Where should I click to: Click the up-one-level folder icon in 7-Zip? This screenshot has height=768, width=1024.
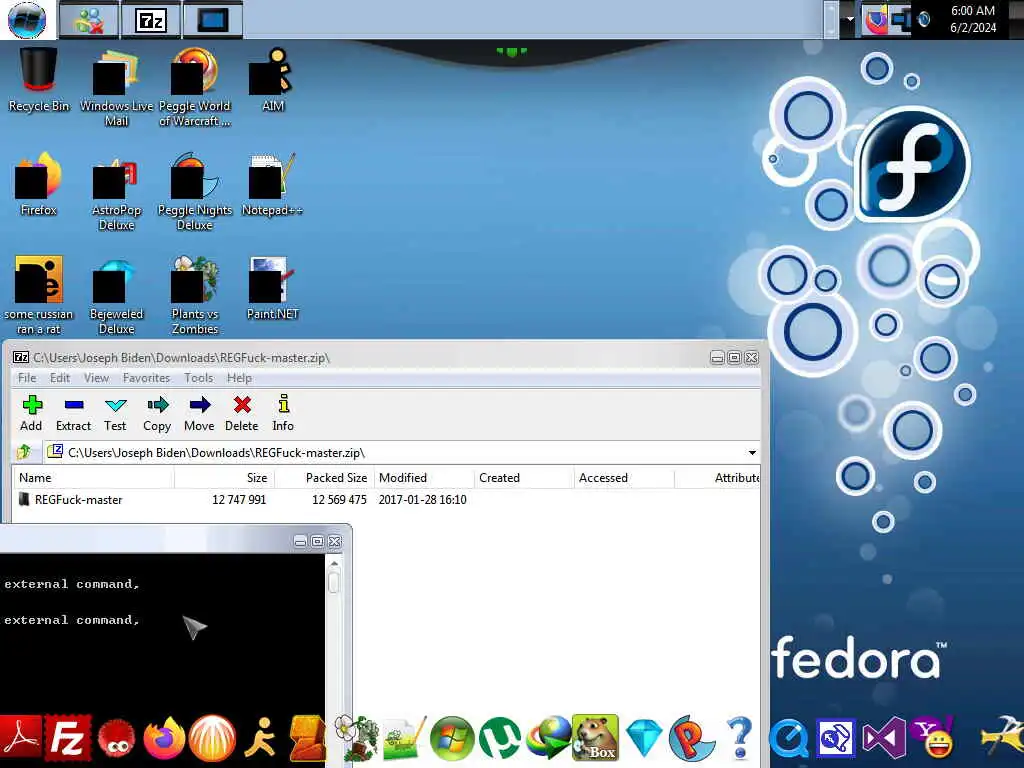(x=24, y=452)
